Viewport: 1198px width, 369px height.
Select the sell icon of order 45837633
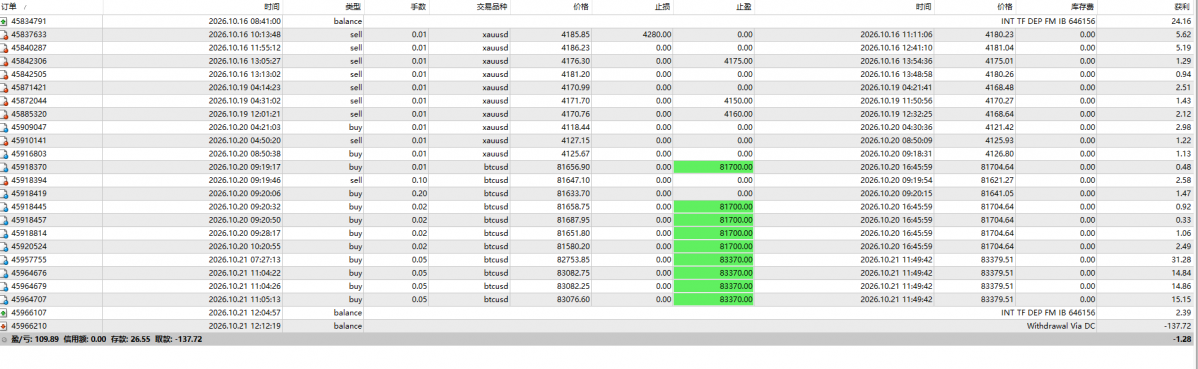point(5,34)
